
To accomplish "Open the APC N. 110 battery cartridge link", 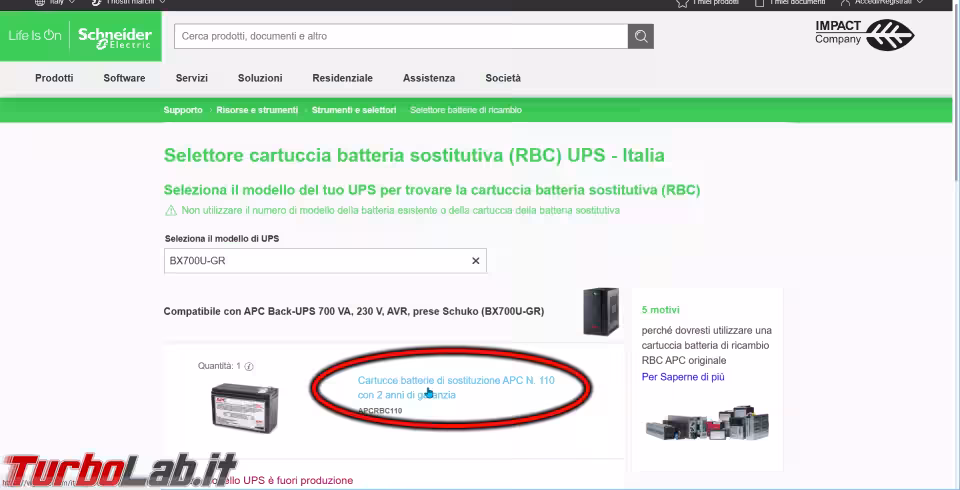I will pyautogui.click(x=455, y=381).
